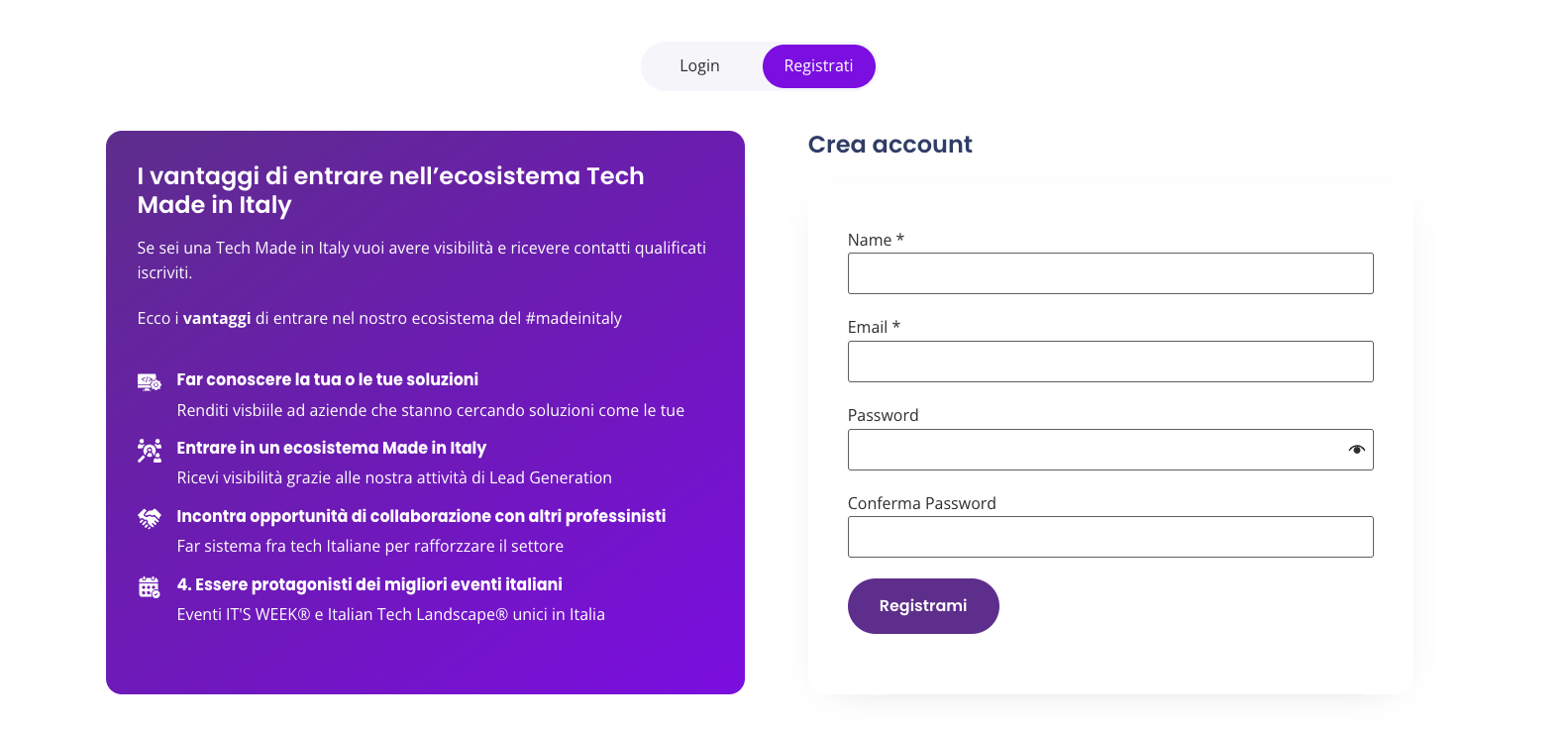
Task: Click the calendar icon beside Essere protagonisti
Action: point(150,587)
